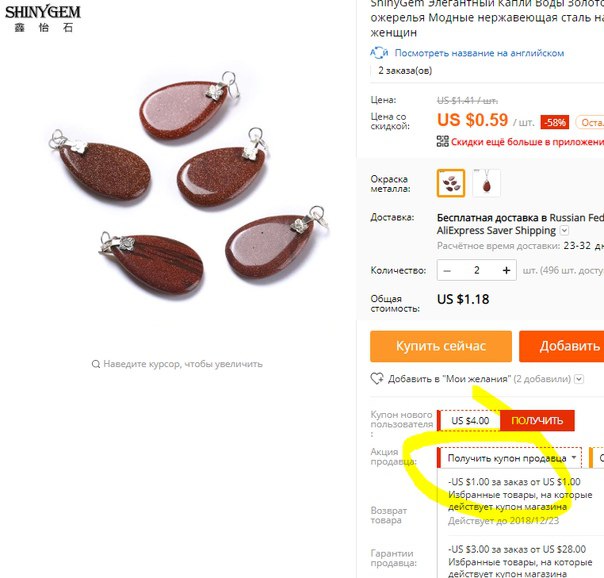The image size is (604, 578).
Task: Click the ShinyGem store logo
Action: pyautogui.click(x=43, y=18)
